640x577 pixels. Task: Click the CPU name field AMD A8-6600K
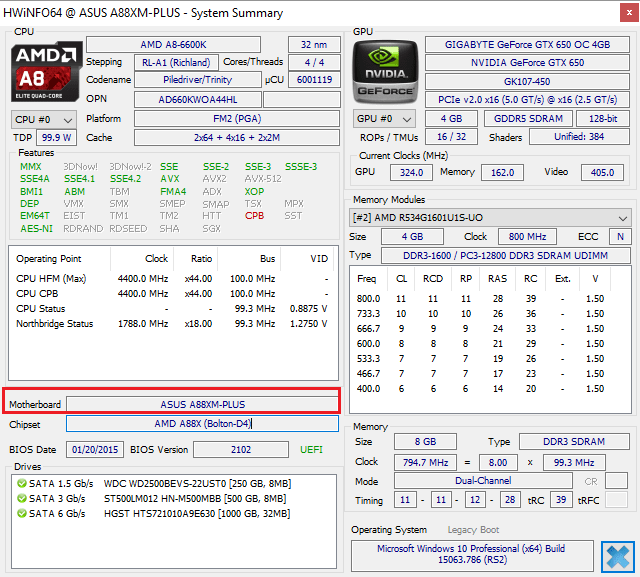click(x=173, y=44)
